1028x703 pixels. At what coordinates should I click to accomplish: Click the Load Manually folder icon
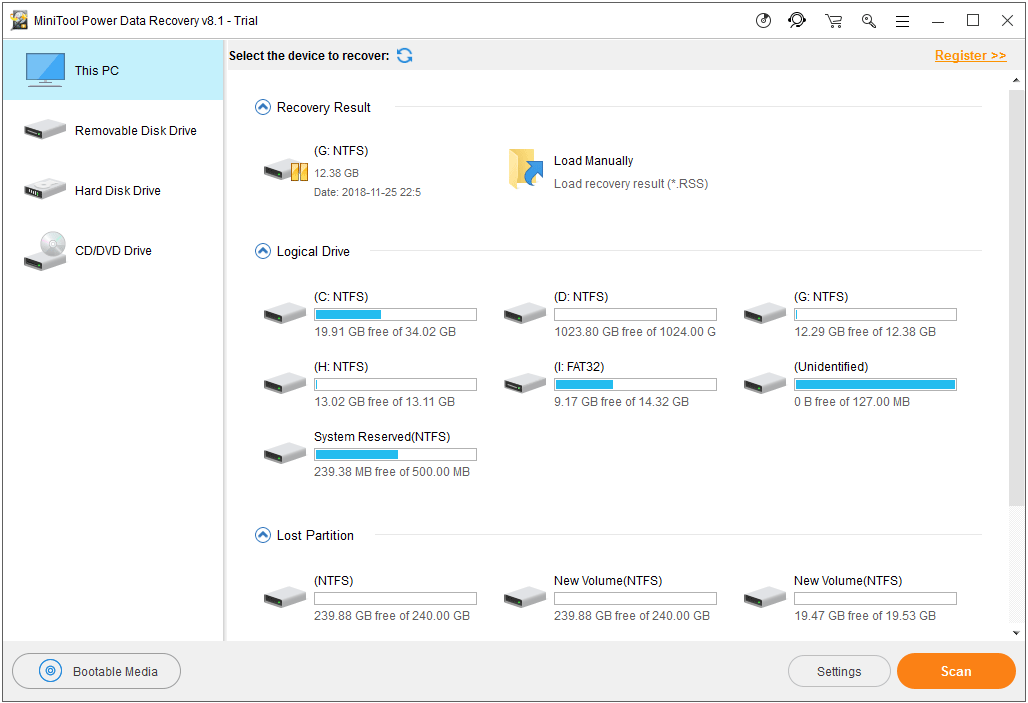[x=526, y=169]
